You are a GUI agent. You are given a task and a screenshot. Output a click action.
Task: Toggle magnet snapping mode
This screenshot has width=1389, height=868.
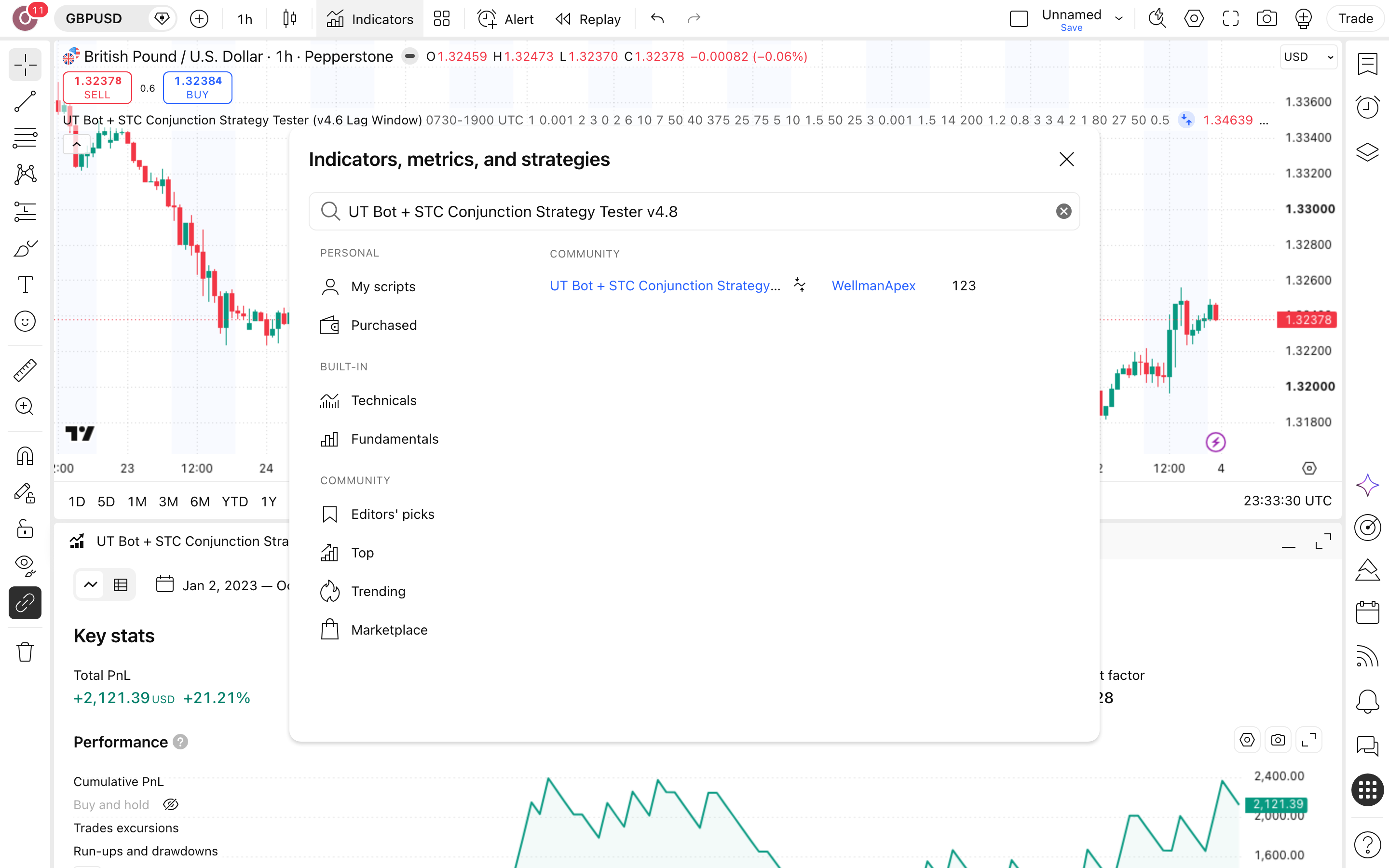(25, 456)
